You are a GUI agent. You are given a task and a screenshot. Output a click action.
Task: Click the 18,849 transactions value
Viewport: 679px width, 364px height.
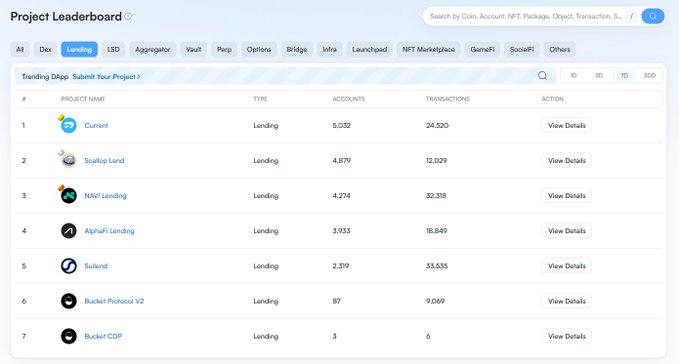pos(436,231)
